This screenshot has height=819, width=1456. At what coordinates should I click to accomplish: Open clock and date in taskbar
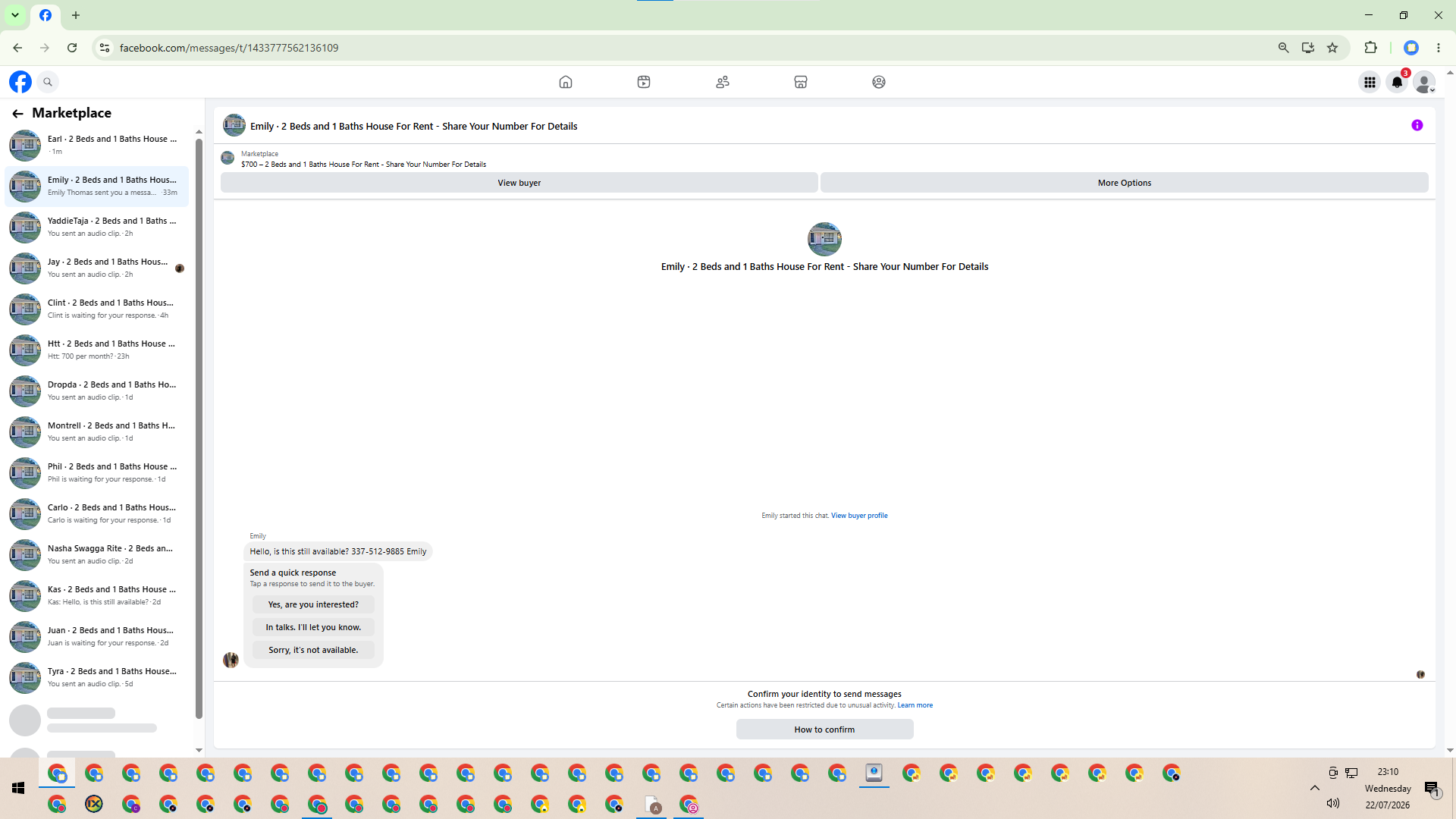(x=1388, y=789)
